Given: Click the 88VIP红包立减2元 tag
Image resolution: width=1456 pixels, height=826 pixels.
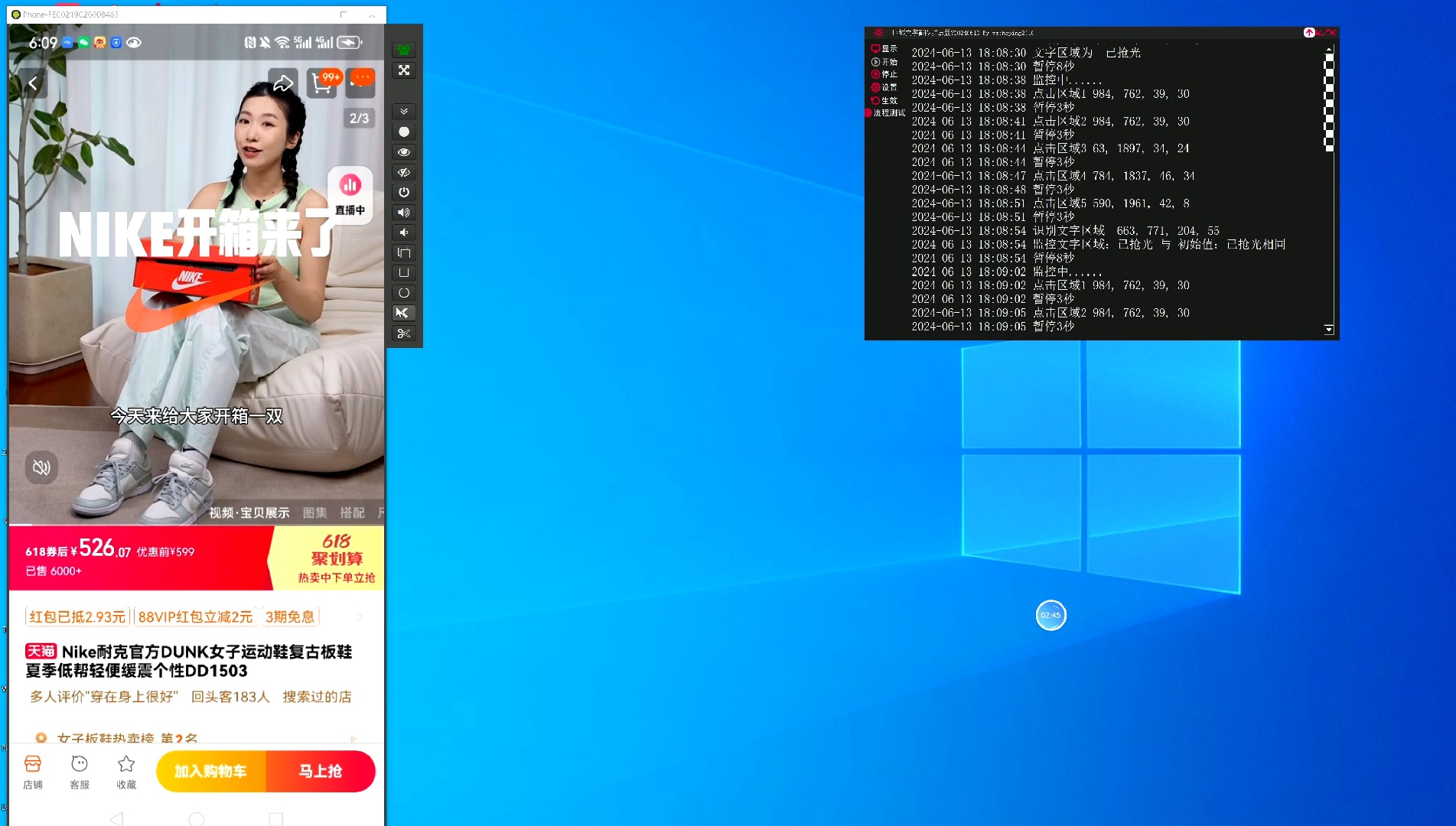Looking at the screenshot, I should click(195, 616).
